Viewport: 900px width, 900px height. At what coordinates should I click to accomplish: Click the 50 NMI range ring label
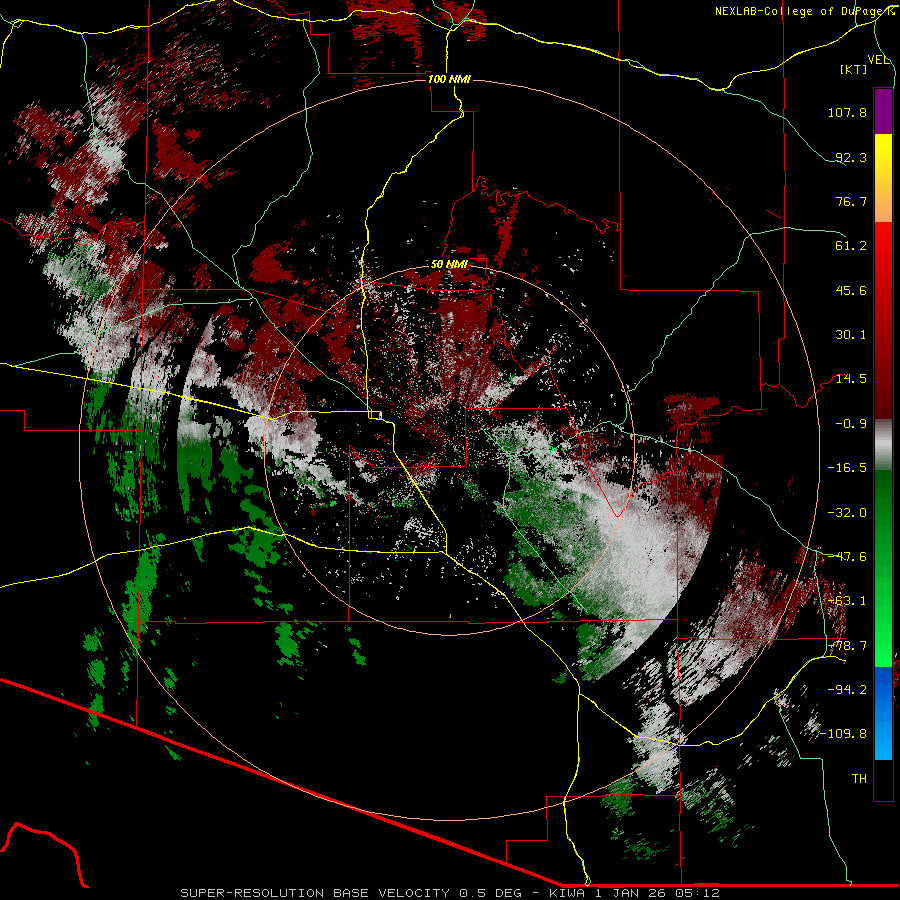point(449,265)
